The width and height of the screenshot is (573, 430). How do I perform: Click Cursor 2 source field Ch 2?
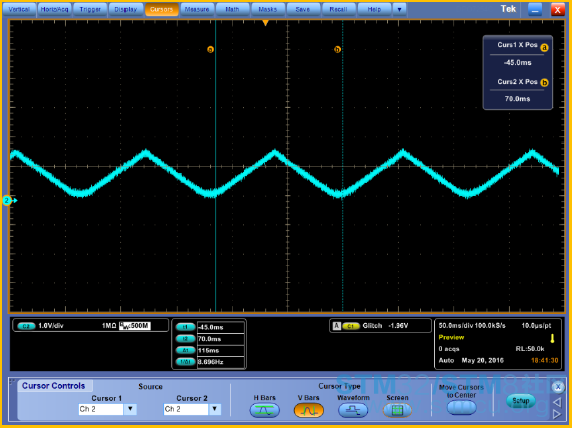(186, 409)
